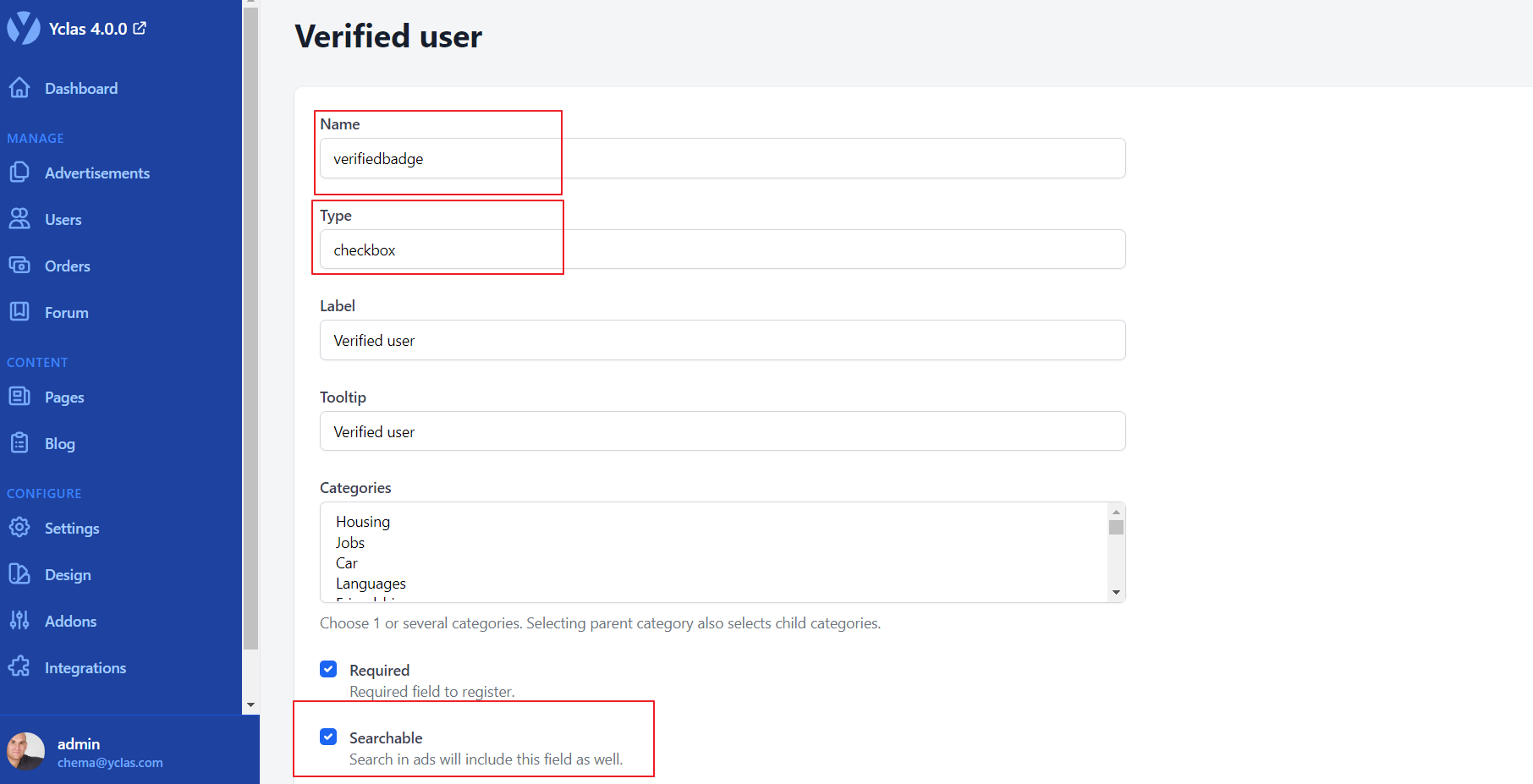Click the Users people icon
Screen dimensions: 1533x784
(x=19, y=219)
